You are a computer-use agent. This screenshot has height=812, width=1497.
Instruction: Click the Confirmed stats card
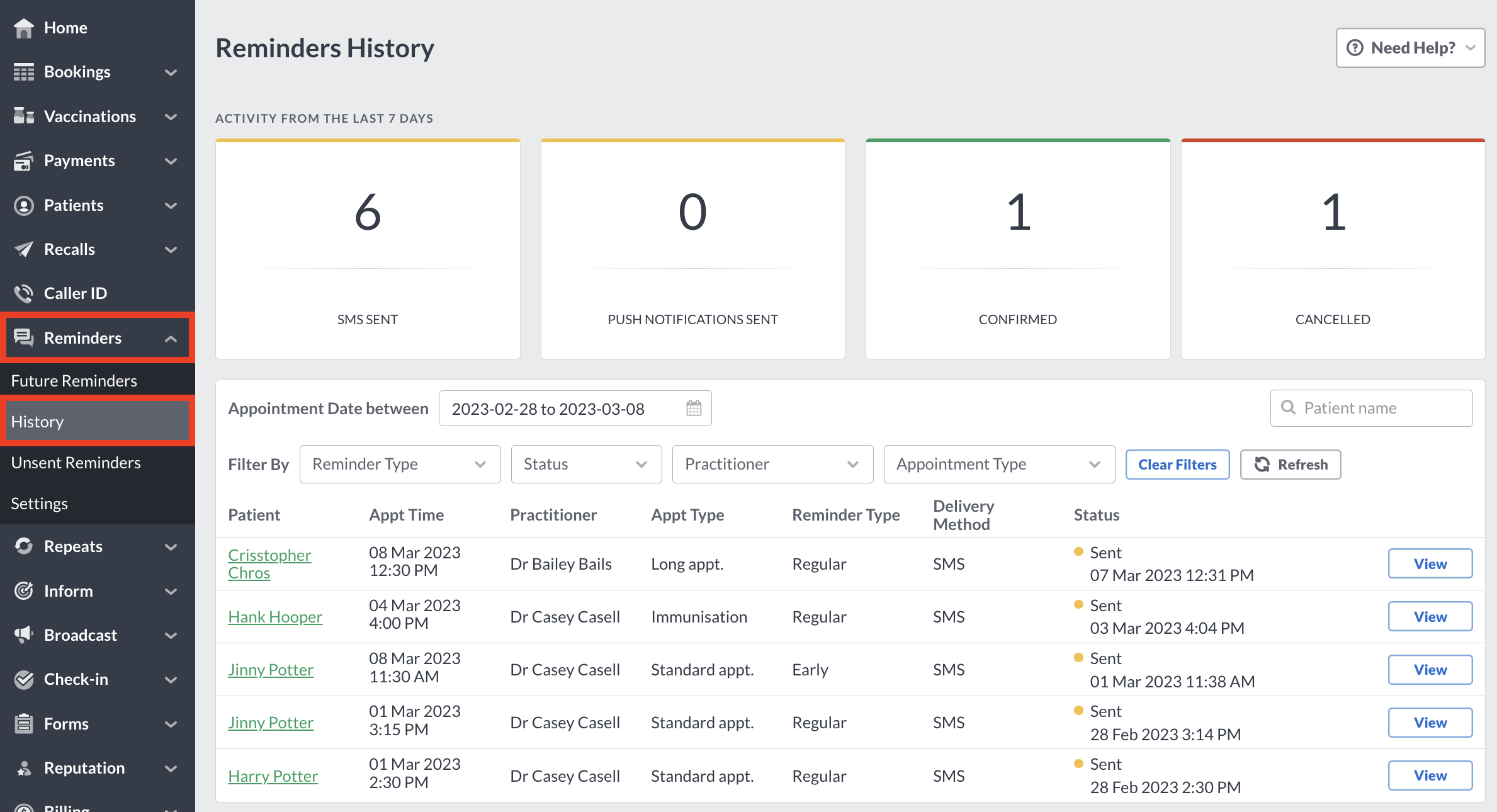(1018, 249)
